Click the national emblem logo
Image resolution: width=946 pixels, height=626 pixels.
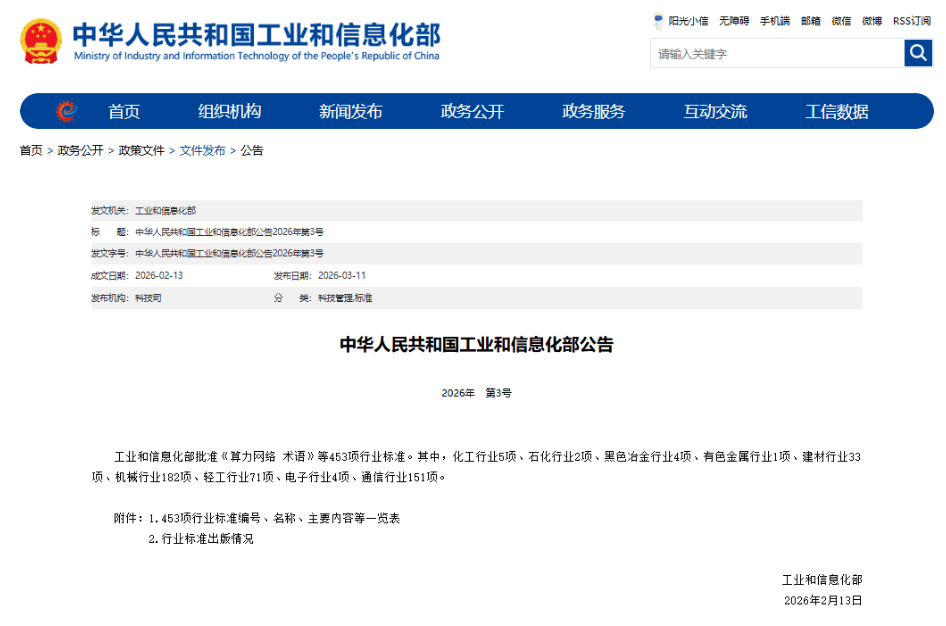tap(40, 41)
